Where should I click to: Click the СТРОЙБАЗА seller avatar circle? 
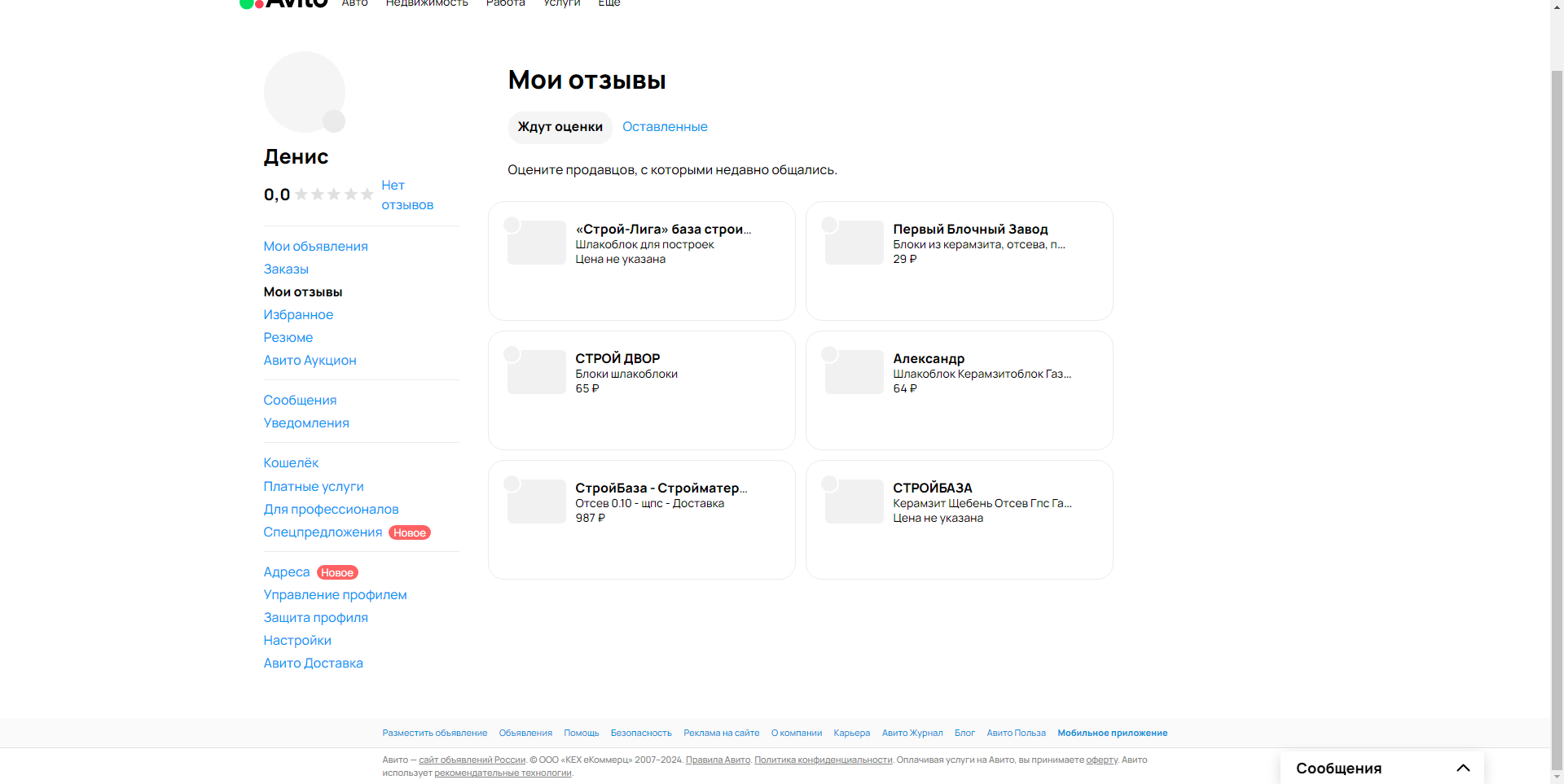(x=829, y=484)
